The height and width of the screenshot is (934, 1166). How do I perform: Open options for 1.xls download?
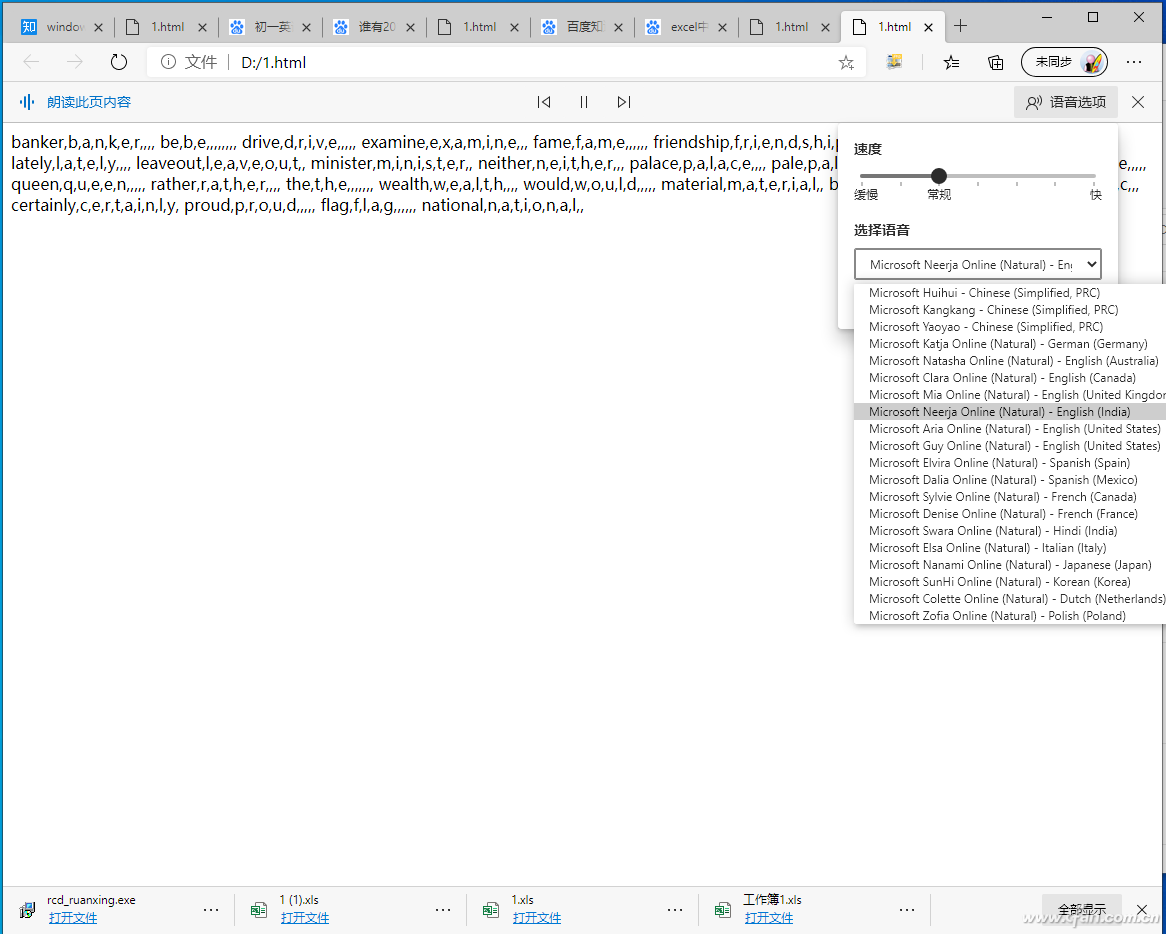click(675, 909)
